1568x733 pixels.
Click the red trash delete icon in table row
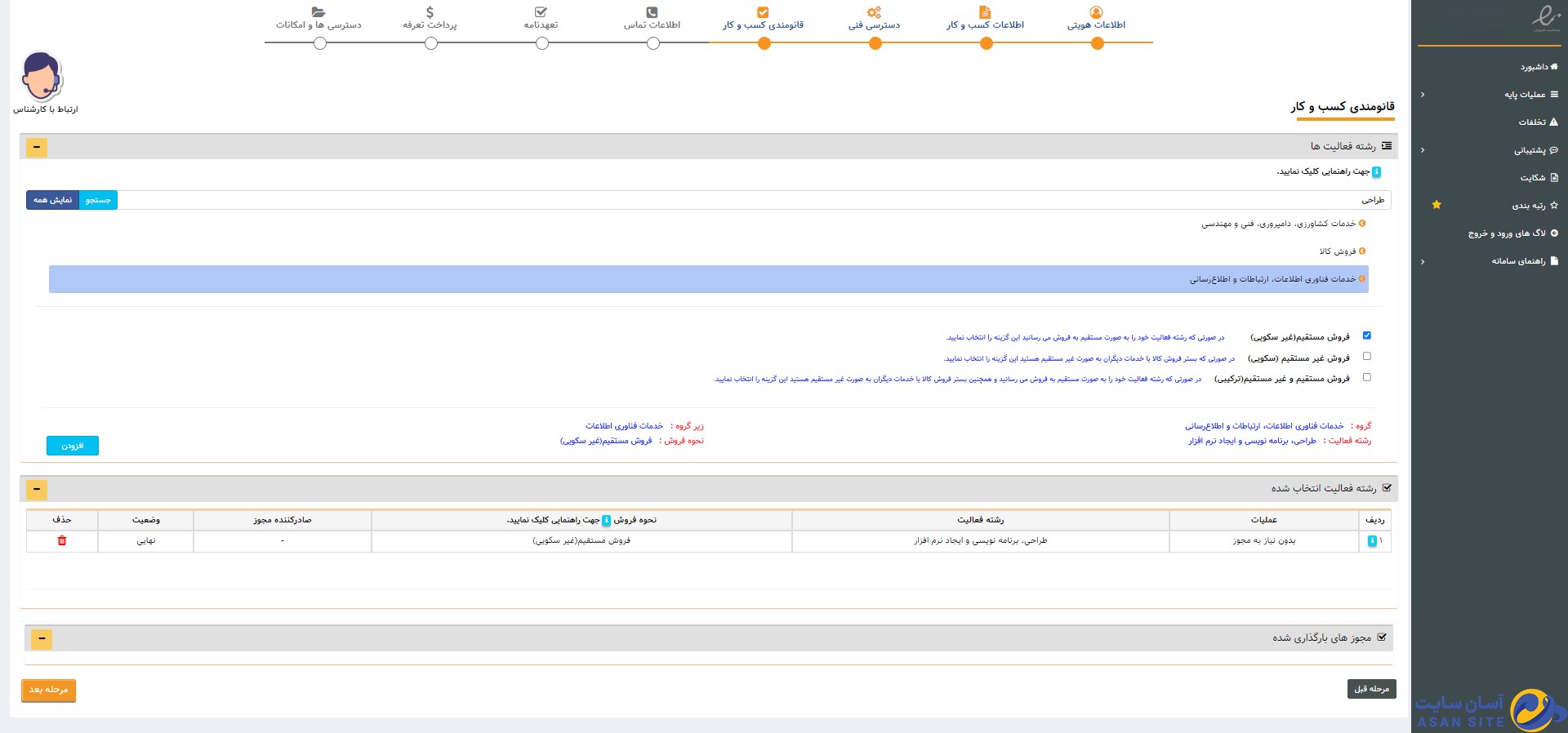click(62, 540)
